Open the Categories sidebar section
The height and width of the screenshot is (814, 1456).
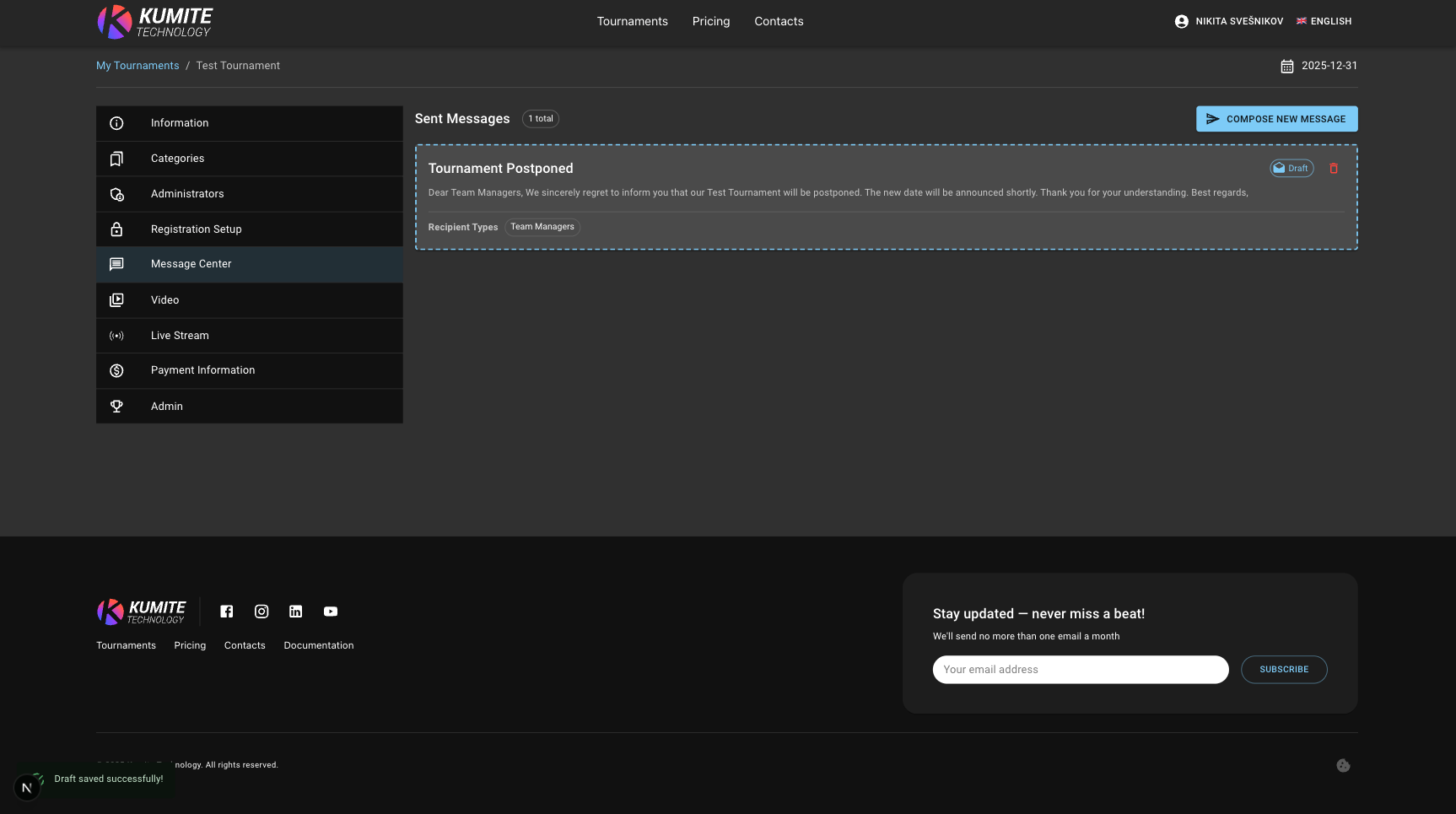[x=177, y=159]
